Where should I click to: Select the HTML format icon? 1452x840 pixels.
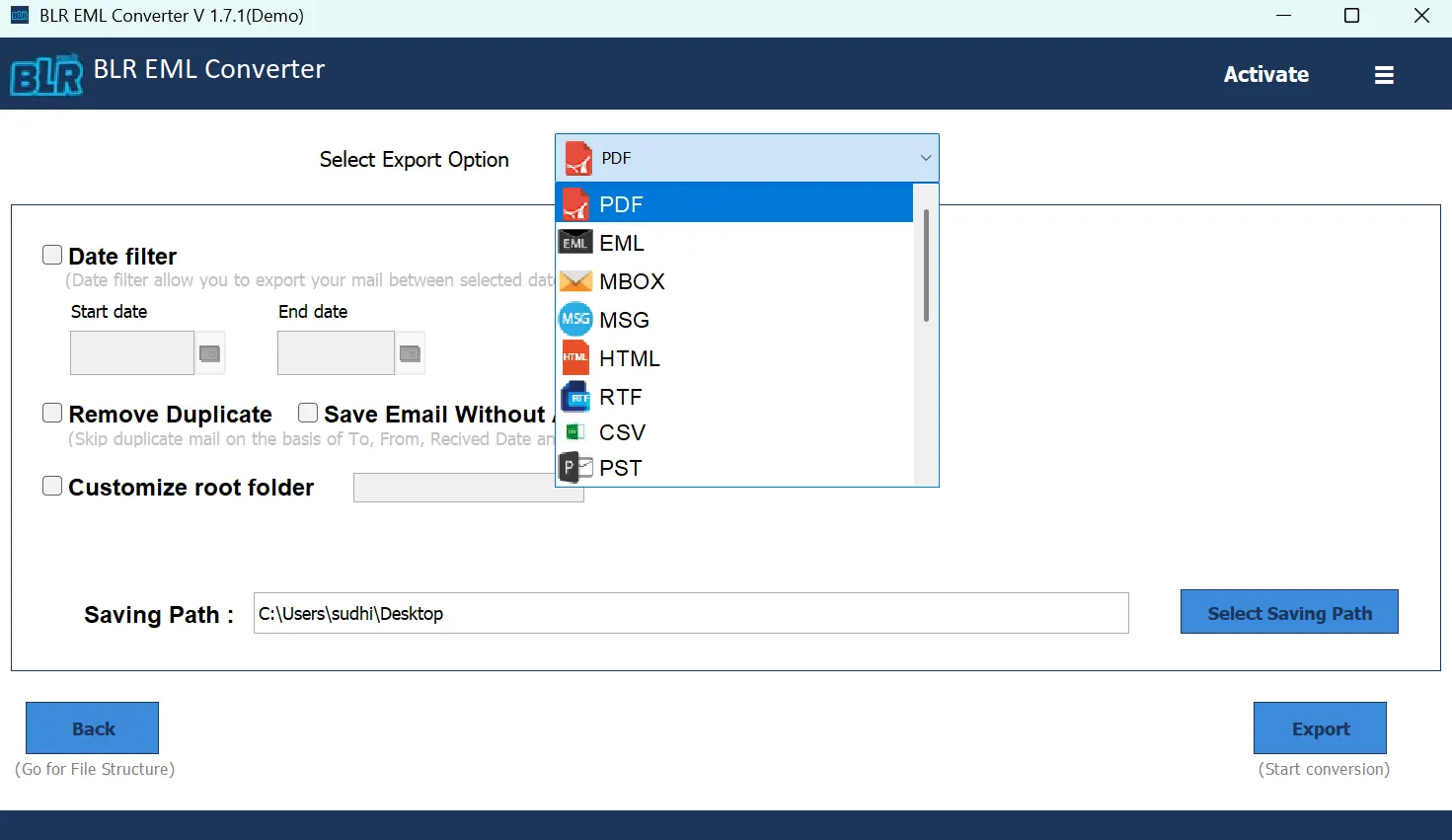tap(576, 356)
